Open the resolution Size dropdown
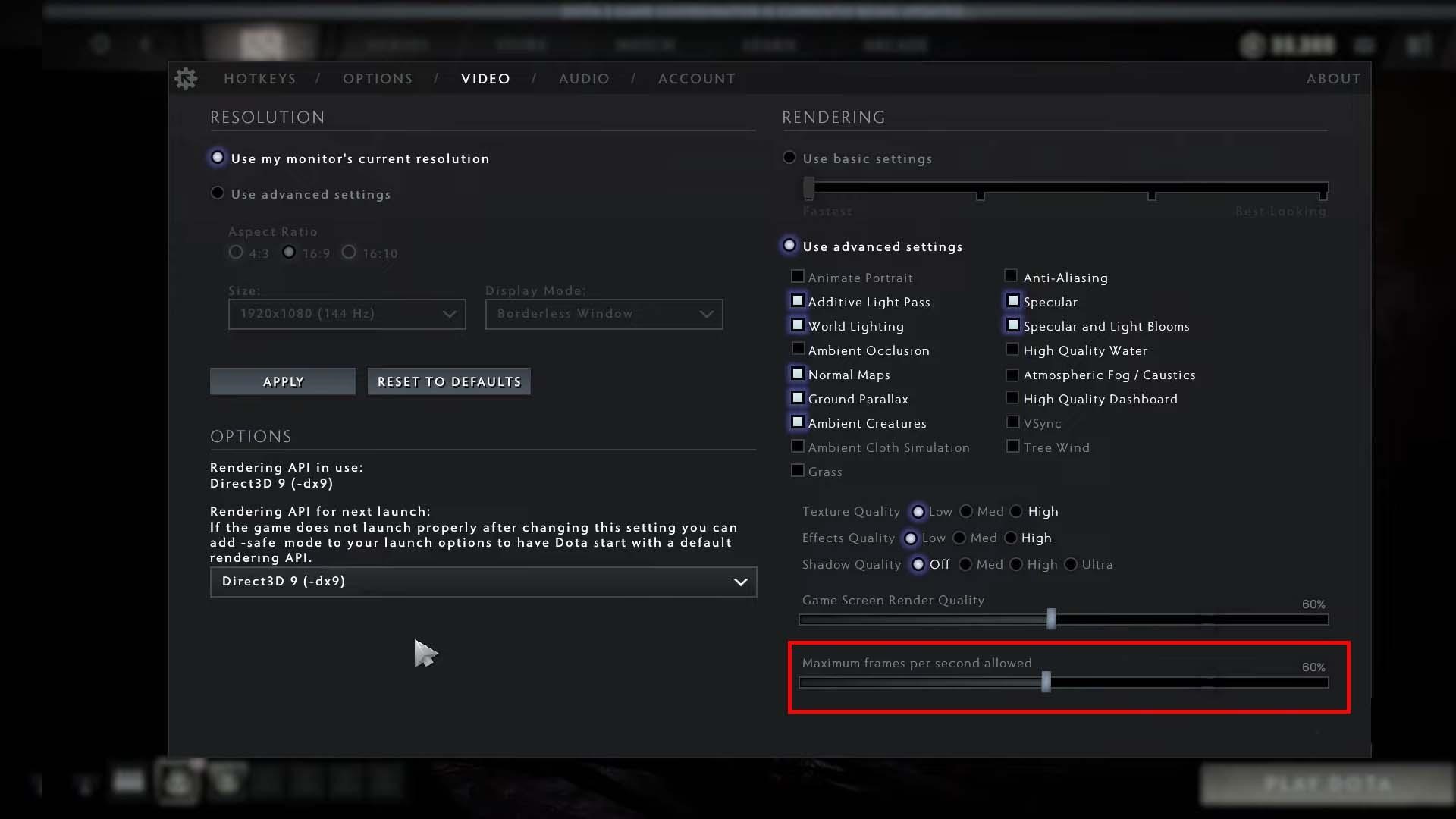 [x=347, y=314]
